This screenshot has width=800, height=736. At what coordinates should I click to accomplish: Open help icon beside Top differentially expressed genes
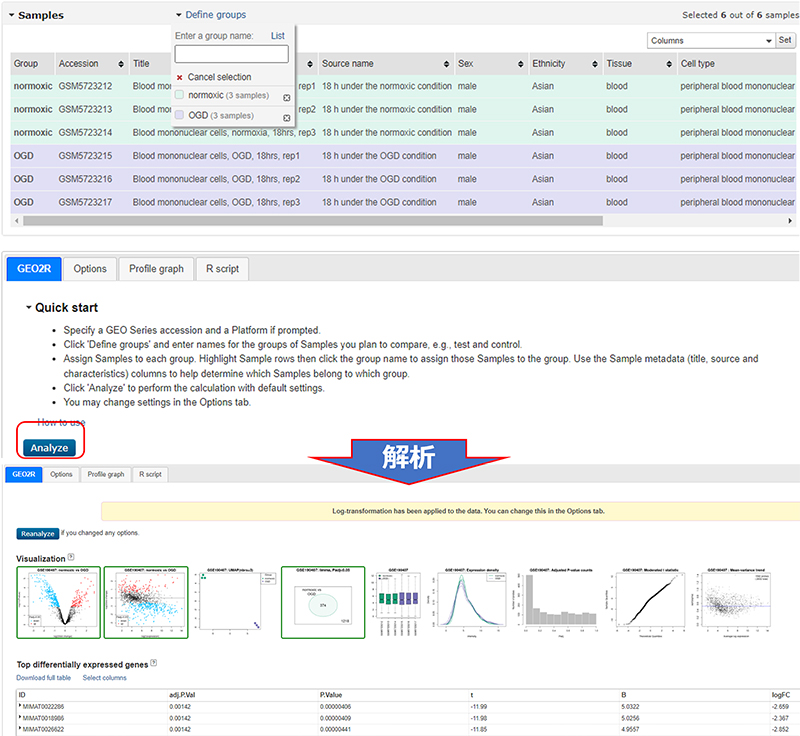click(x=154, y=663)
